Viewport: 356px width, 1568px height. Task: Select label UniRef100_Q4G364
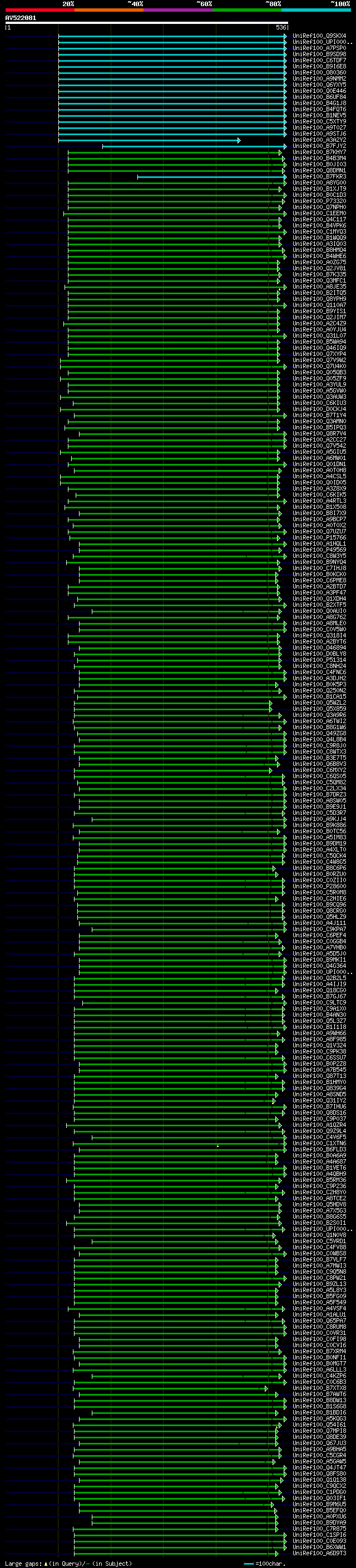coord(319,966)
